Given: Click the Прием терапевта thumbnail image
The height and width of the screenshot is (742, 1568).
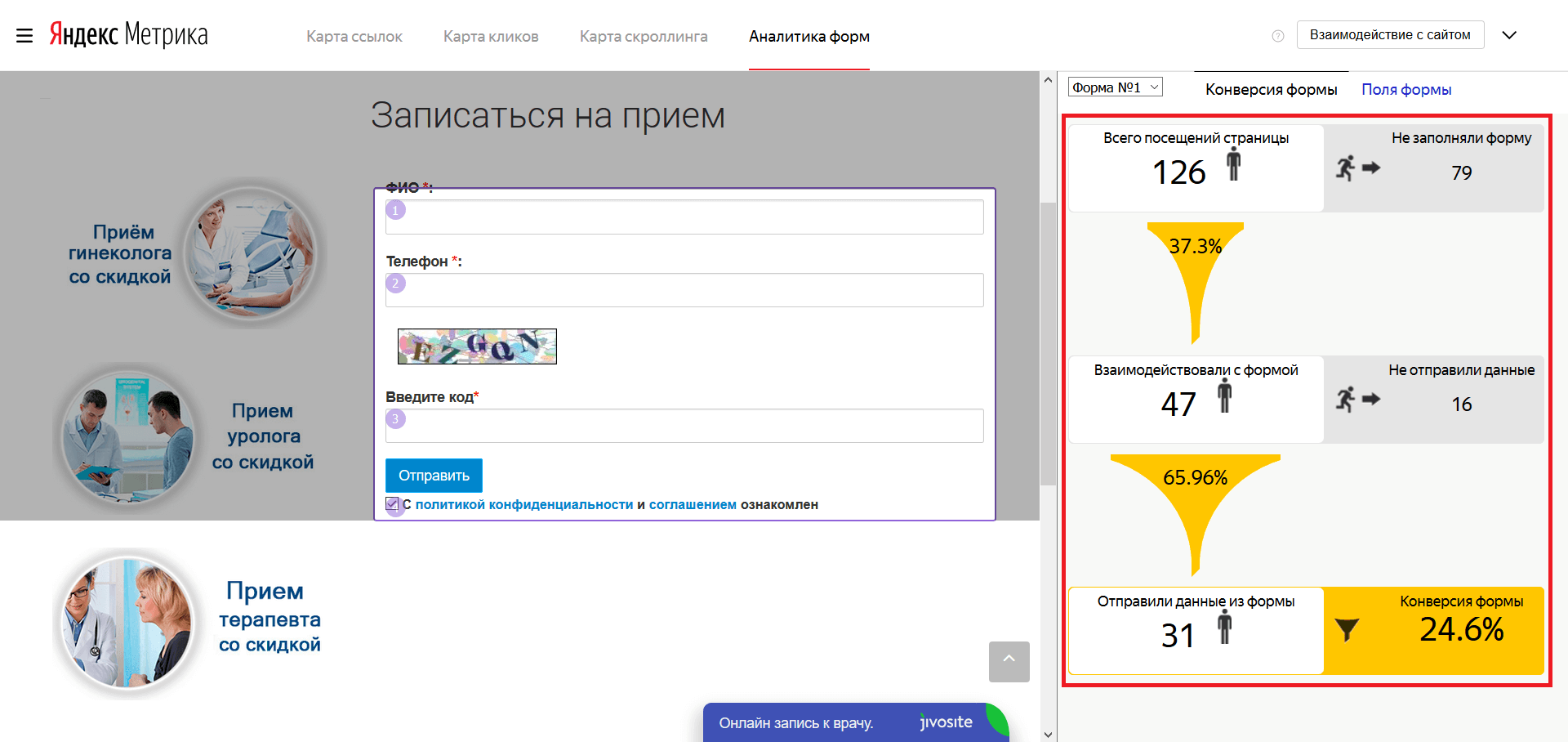Looking at the screenshot, I should pyautogui.click(x=127, y=623).
